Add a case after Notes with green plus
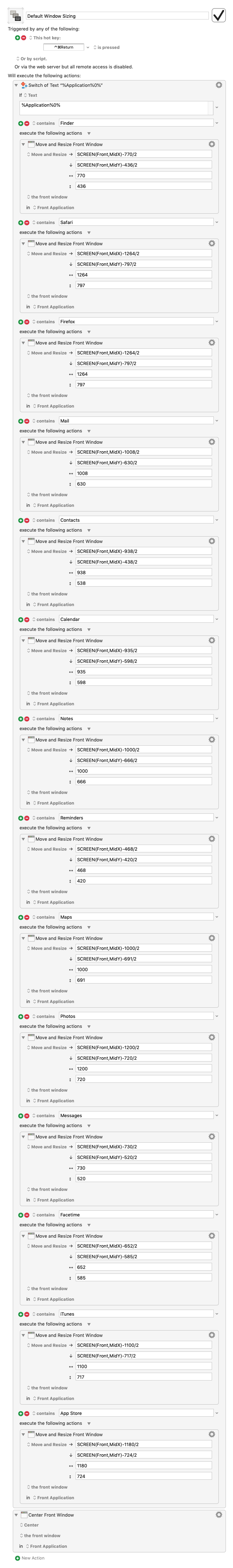The height and width of the screenshot is (1568, 233). [x=21, y=719]
